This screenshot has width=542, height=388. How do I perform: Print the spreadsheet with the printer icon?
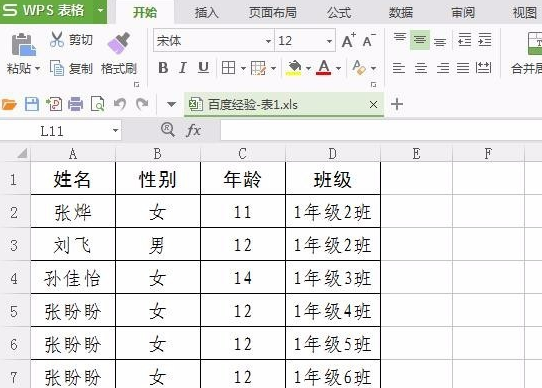pyautogui.click(x=76, y=104)
